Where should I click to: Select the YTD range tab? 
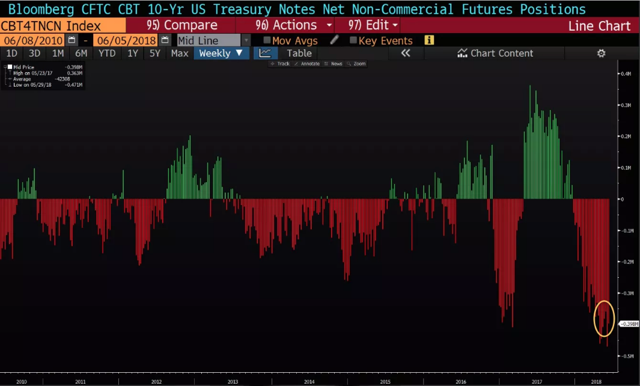coord(107,53)
